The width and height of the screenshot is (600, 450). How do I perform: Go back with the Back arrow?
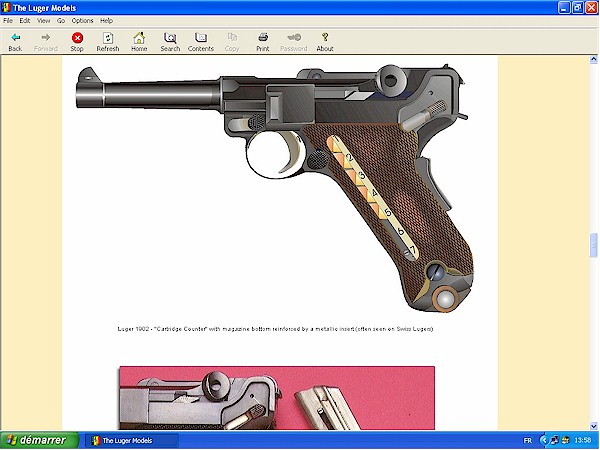click(x=15, y=42)
